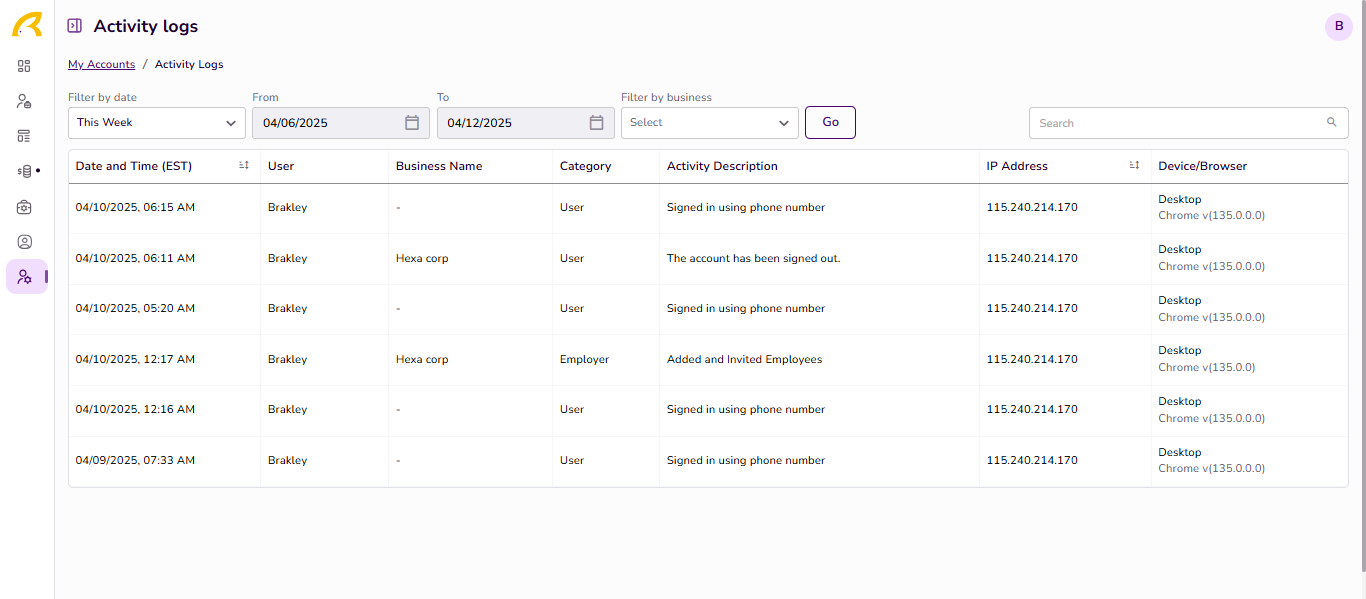
Task: Open the user with lock sidebar icon
Action: pyautogui.click(x=24, y=101)
